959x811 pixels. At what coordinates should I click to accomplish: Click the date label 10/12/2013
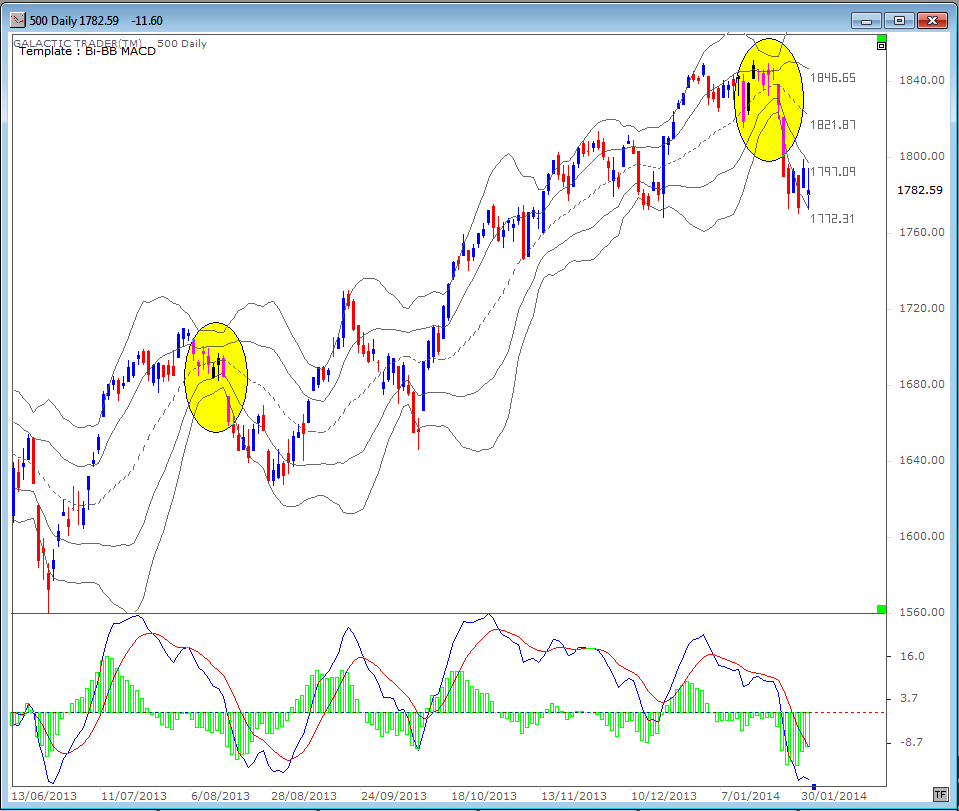click(x=664, y=796)
